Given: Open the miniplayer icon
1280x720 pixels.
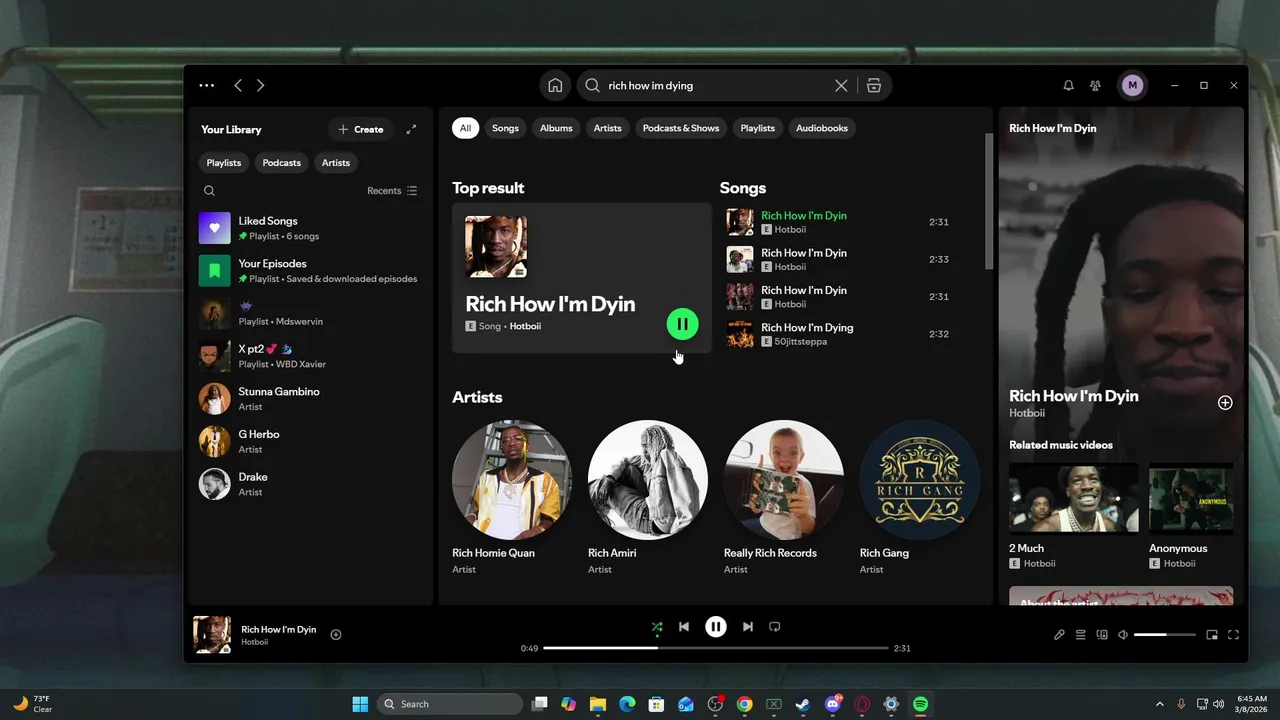Looking at the screenshot, I should coord(1212,635).
